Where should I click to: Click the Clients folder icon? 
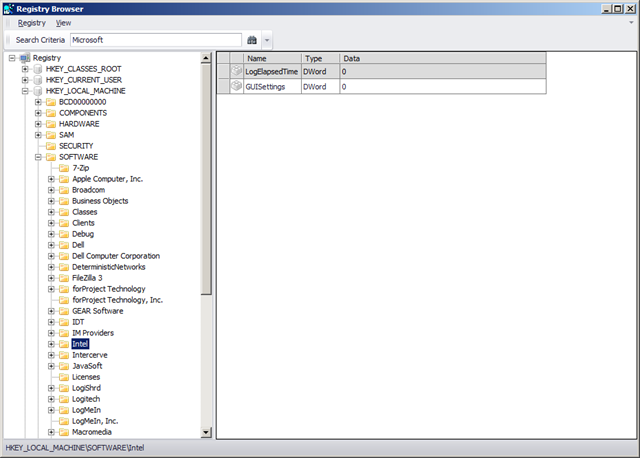point(64,223)
